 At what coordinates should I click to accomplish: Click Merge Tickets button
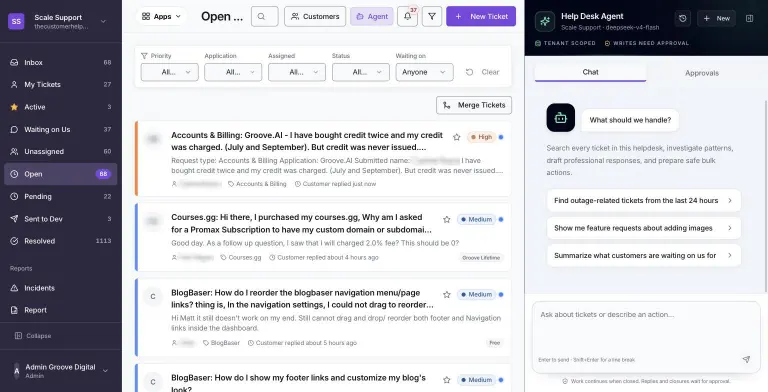pyautogui.click(x=474, y=105)
